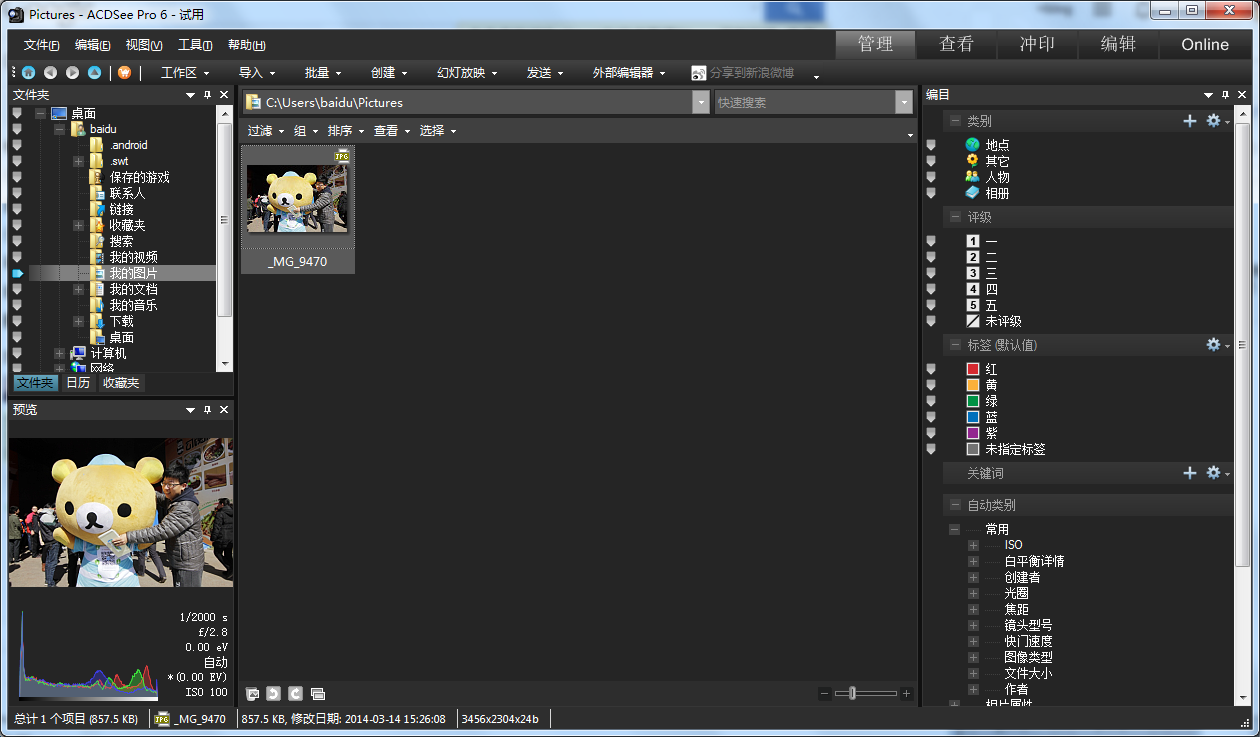Screen dimensions: 1260x737
Task: Pin the 文件夹 panel
Action: [x=207, y=95]
